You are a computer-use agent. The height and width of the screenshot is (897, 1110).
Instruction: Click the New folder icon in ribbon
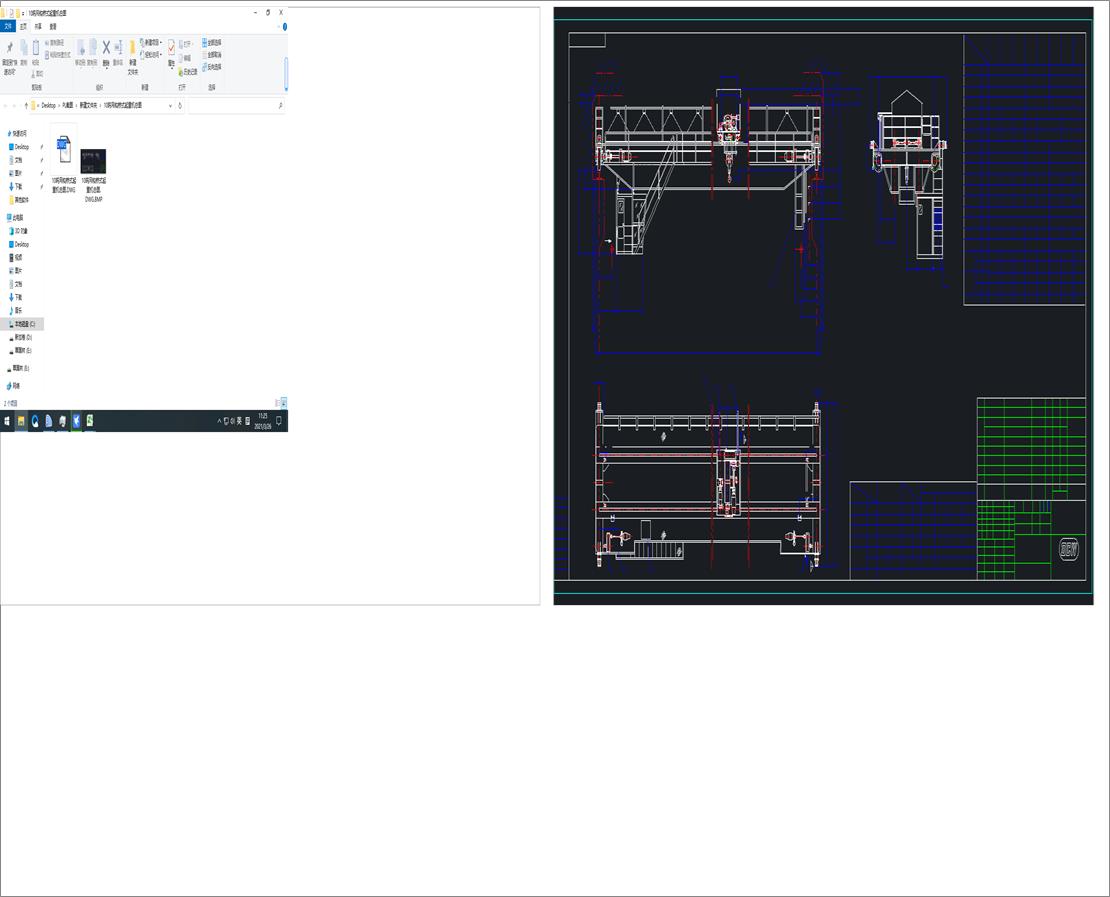point(132,48)
